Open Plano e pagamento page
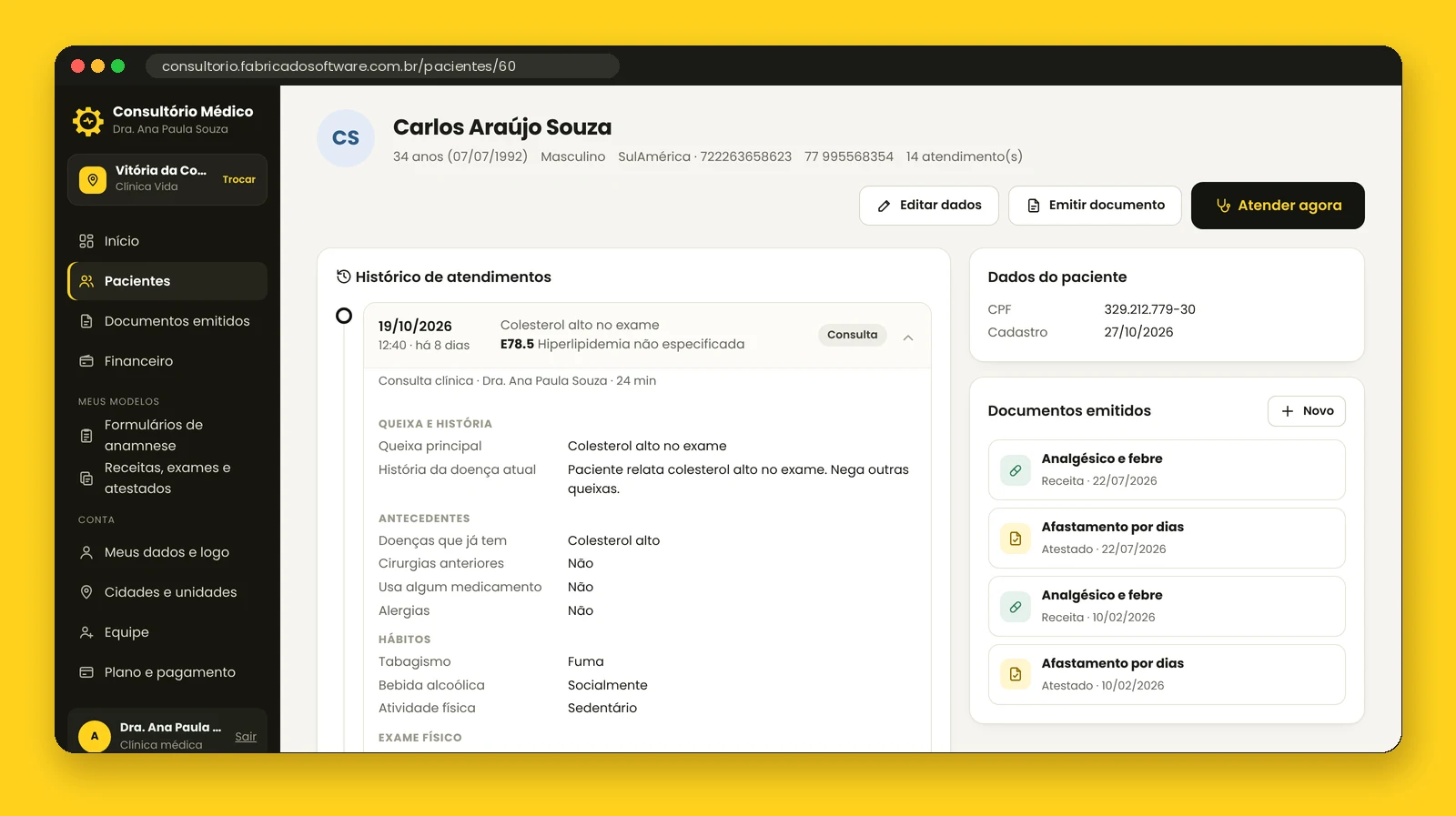The height and width of the screenshot is (816, 1456). [167, 672]
